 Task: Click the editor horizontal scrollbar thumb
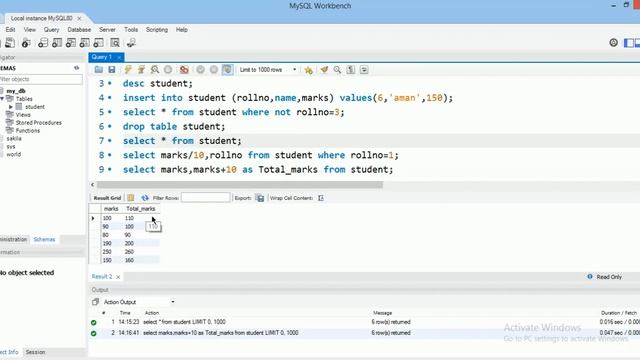click(x=240, y=185)
